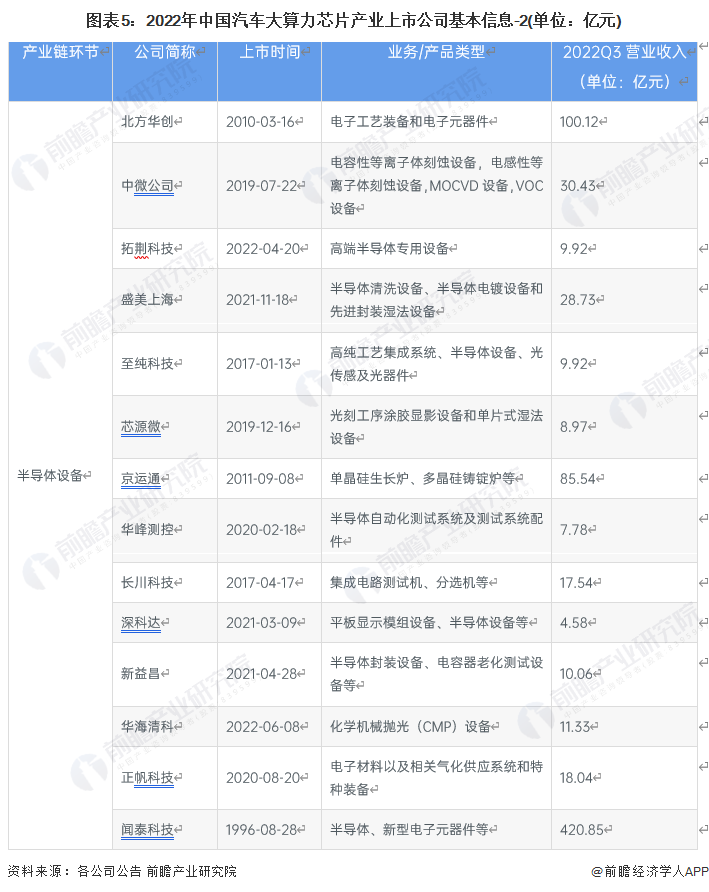Click product text '半导体、新型电子元器件等'

(x=409, y=830)
